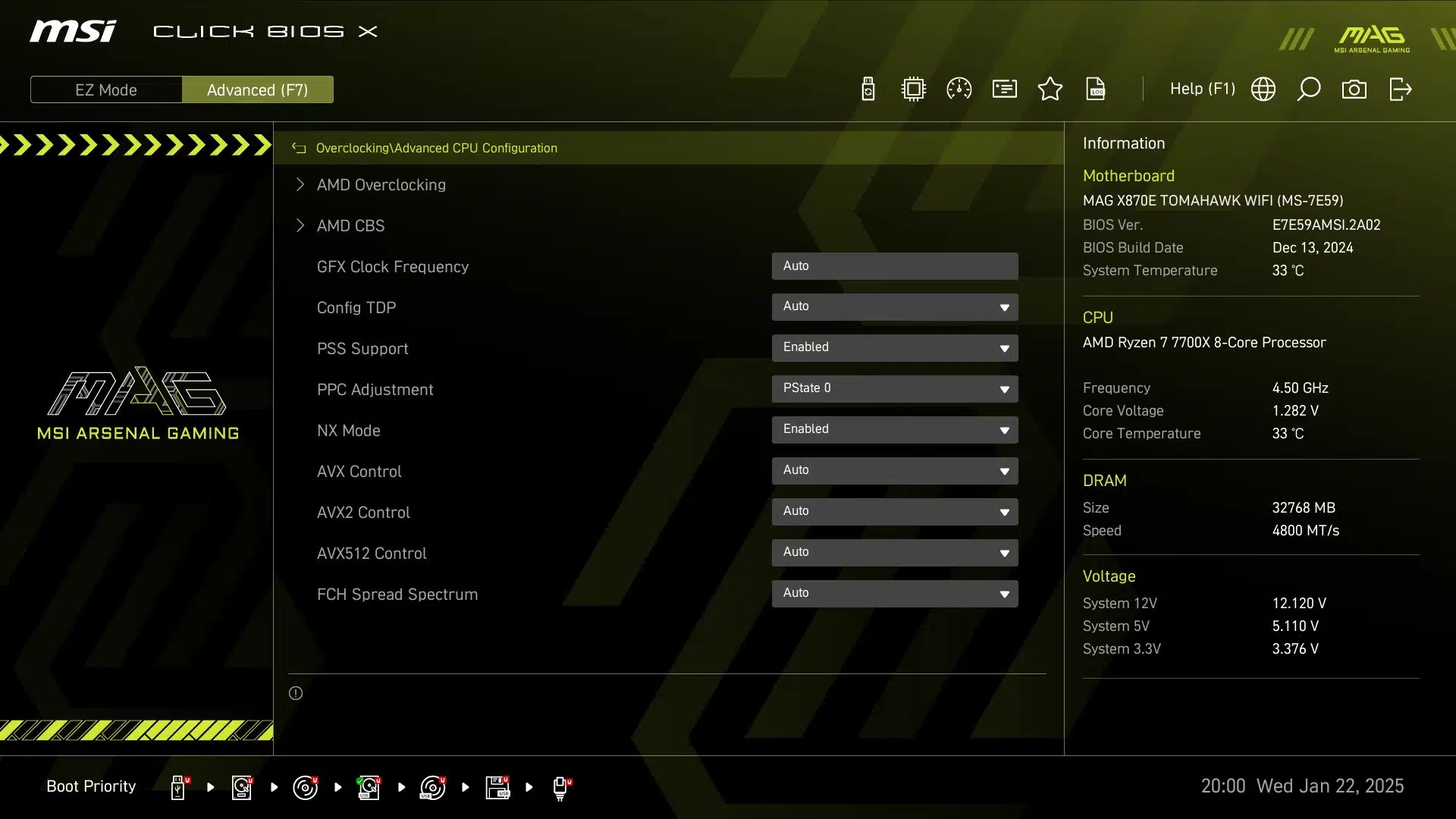Viewport: 1456px width, 819px height.
Task: Click the MSI logo
Action: click(73, 31)
